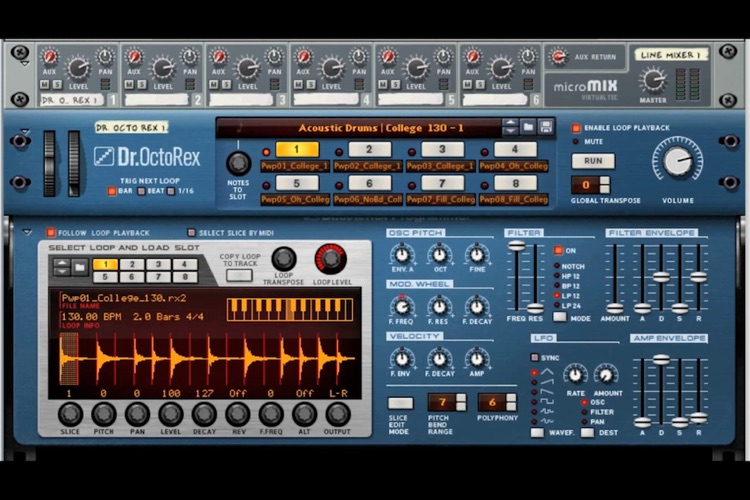
Task: Toggle the Mute LED on Dr. OctoRex
Action: point(576,142)
